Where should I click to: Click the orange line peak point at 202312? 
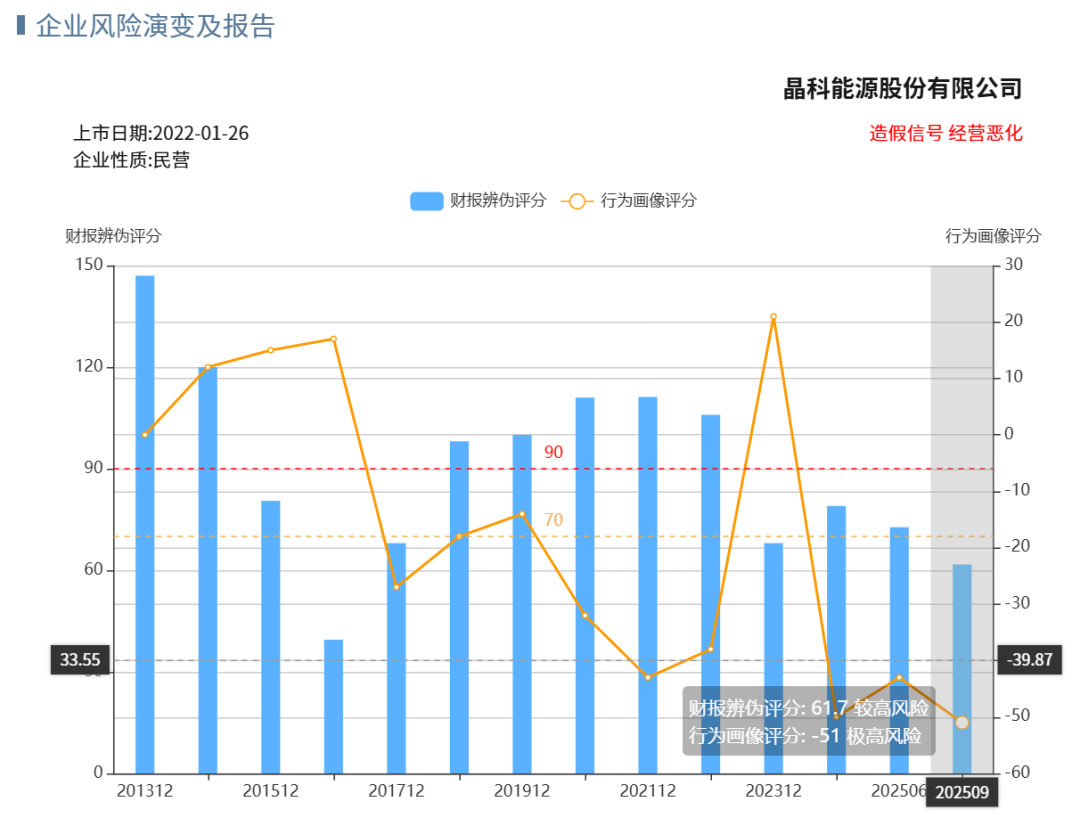tap(773, 317)
